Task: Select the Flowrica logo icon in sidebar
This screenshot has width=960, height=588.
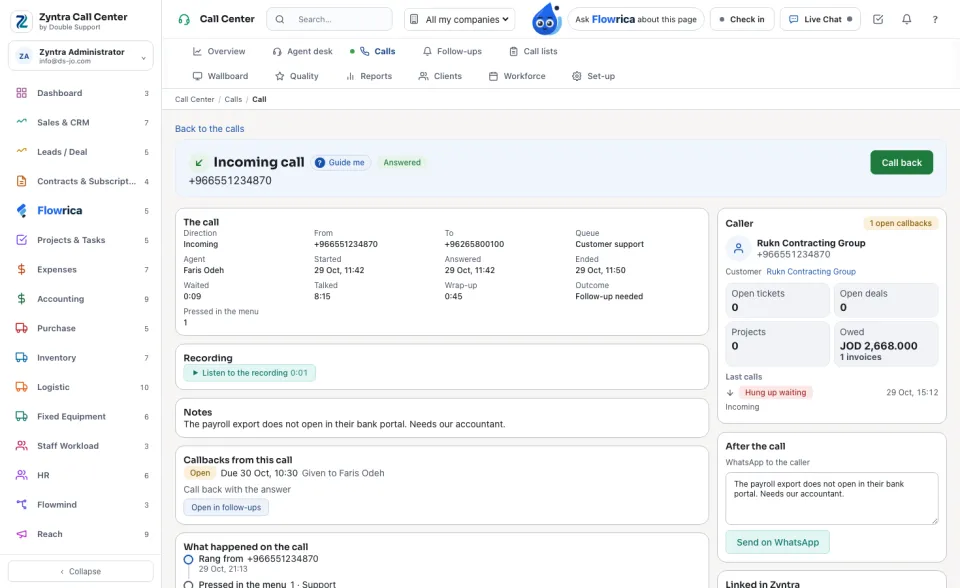Action: (x=21, y=211)
